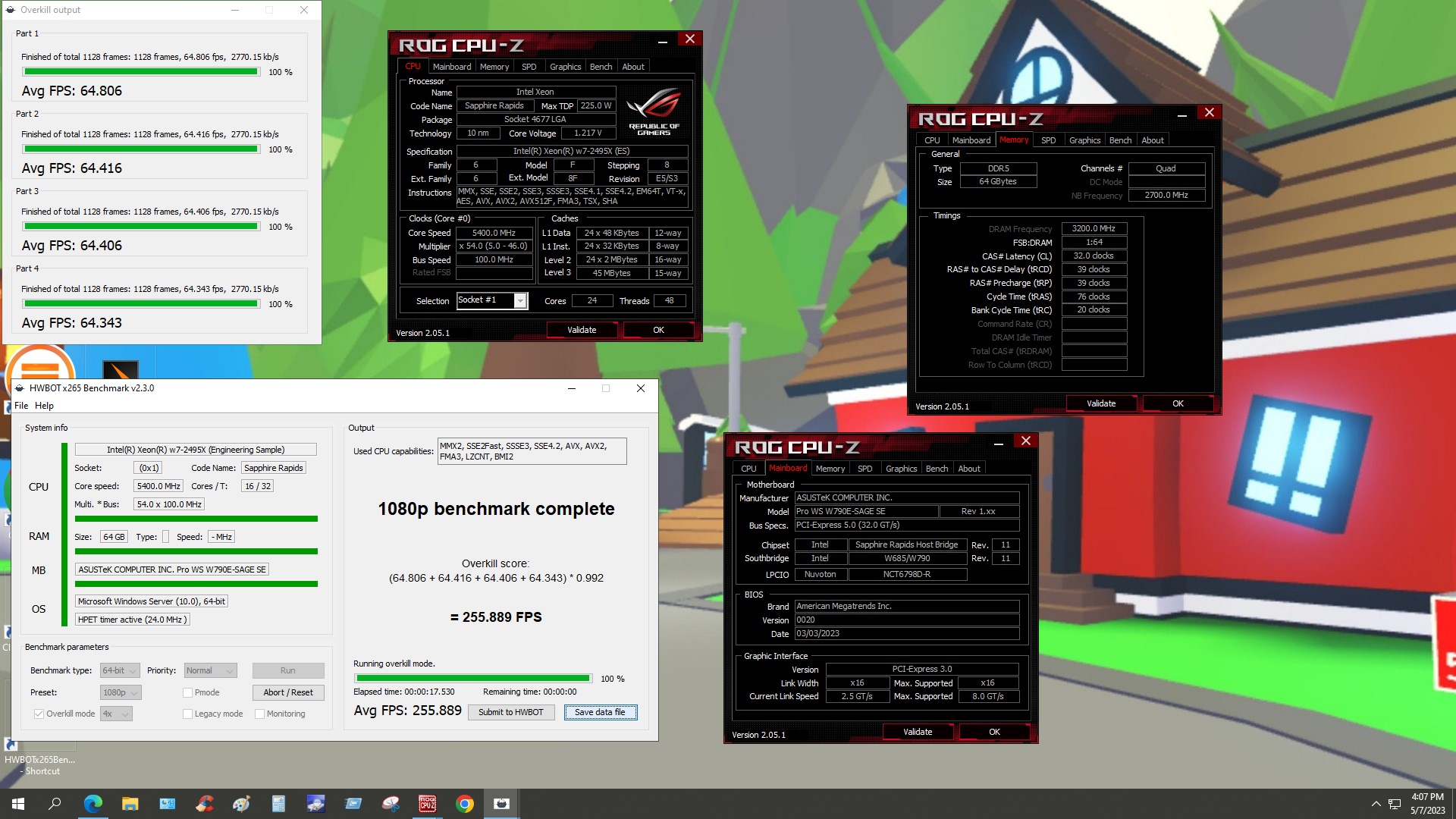Open Calculator from the taskbar

(278, 804)
